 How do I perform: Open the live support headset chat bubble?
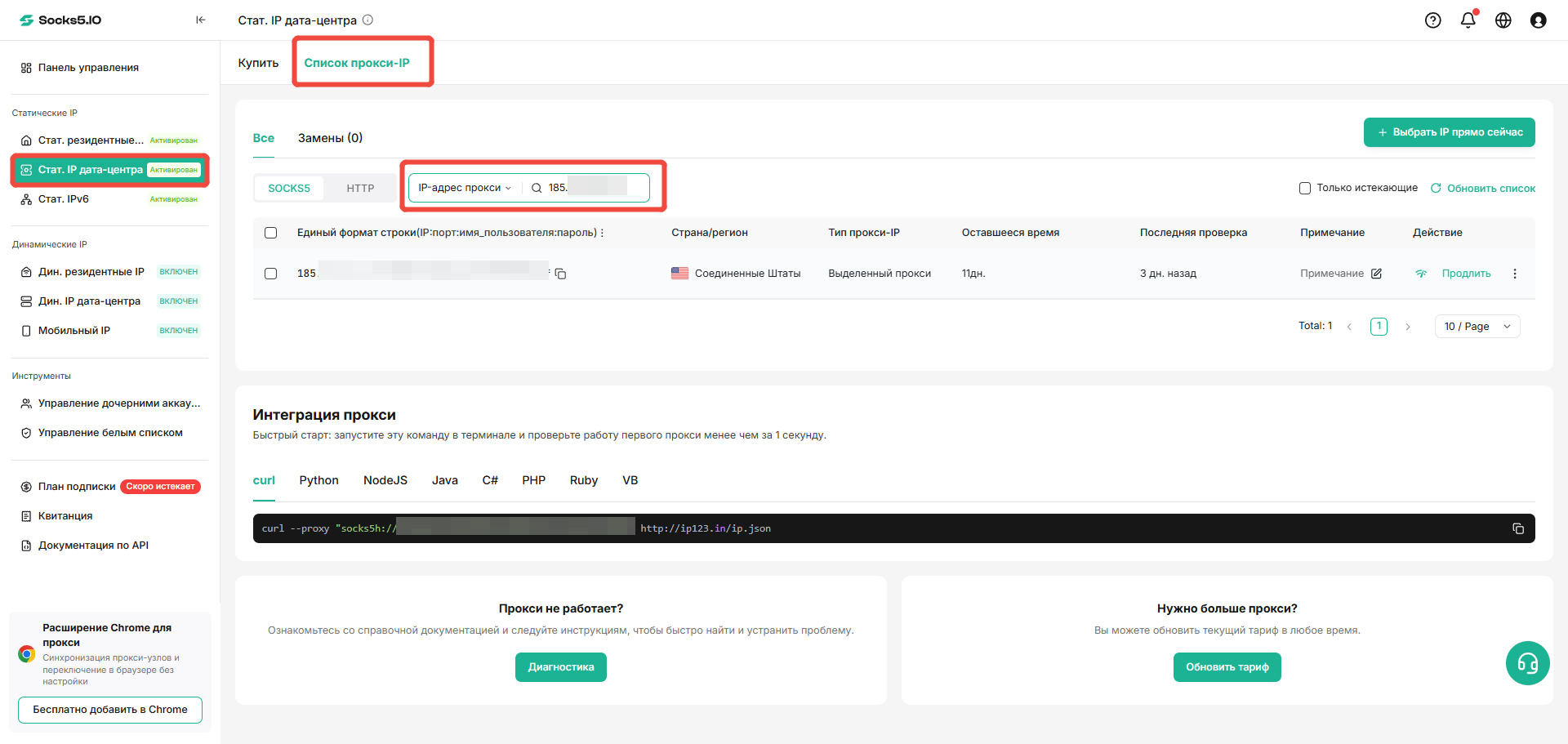pyautogui.click(x=1528, y=663)
